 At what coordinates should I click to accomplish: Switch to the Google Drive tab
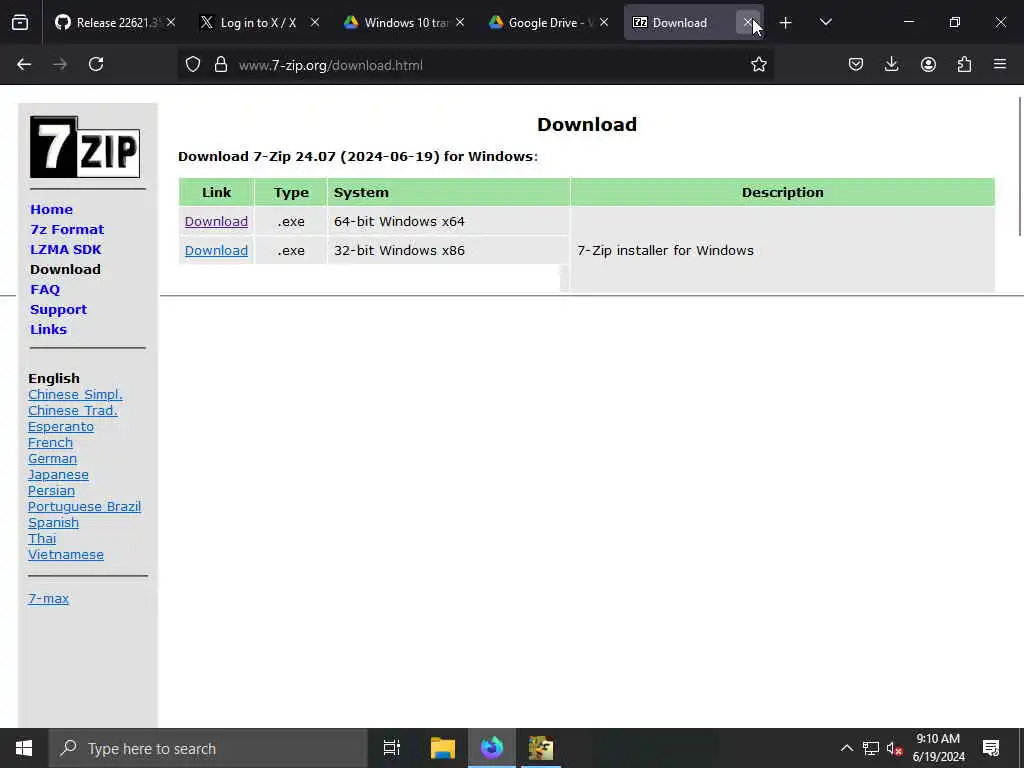tap(549, 23)
